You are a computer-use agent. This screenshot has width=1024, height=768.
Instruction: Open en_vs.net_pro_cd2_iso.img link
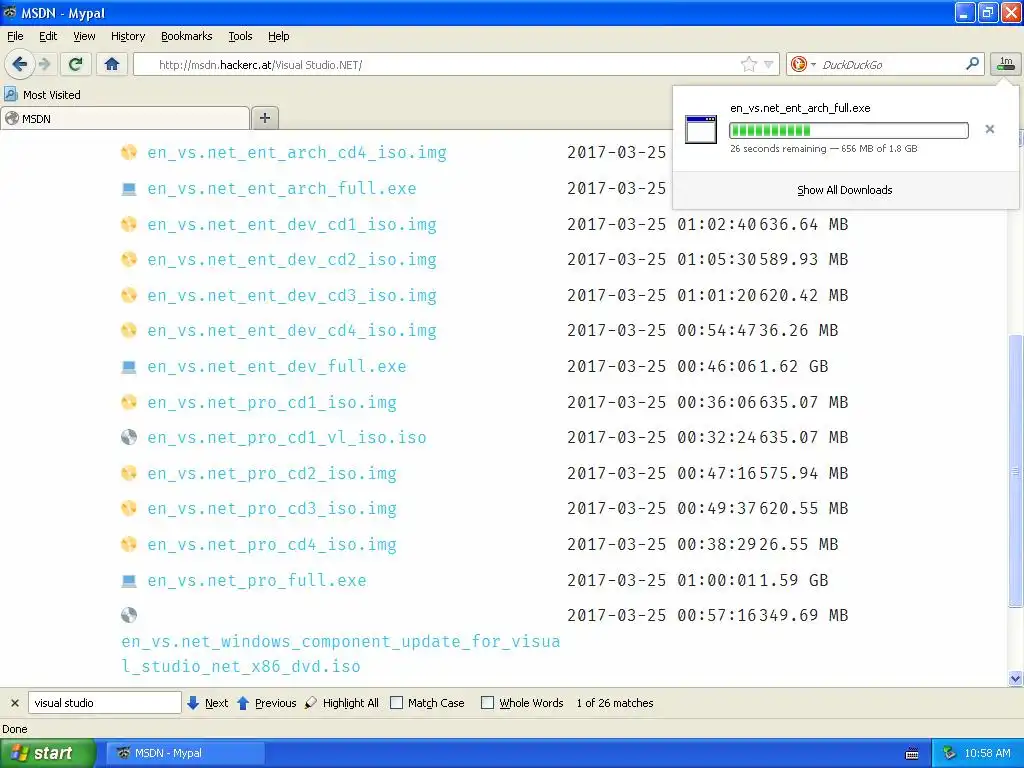coord(272,473)
